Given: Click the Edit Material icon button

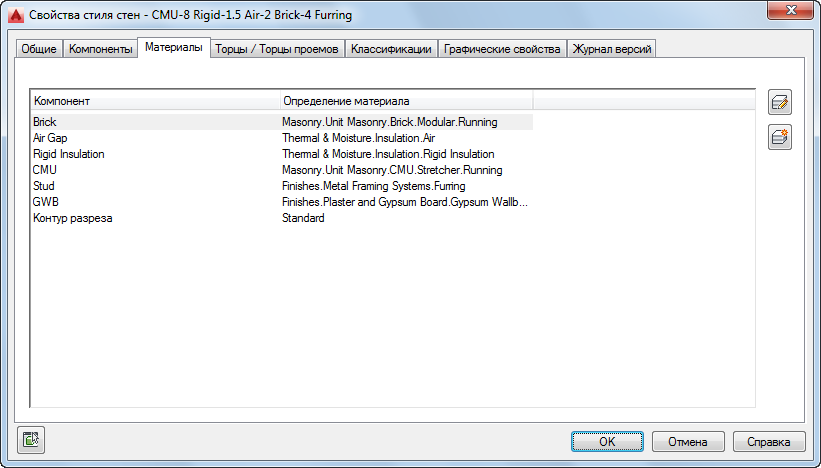Looking at the screenshot, I should click(780, 102).
